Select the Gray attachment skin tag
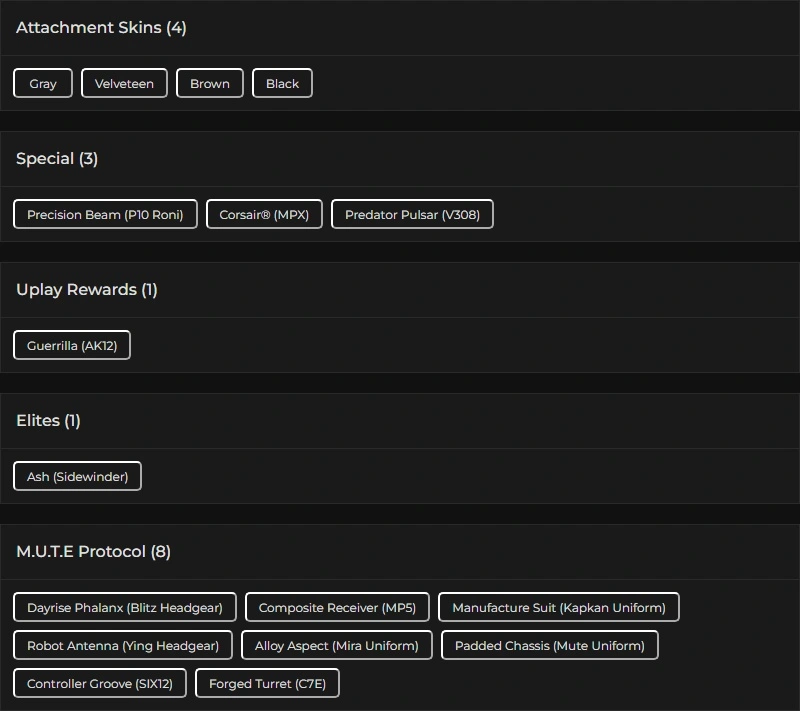 click(43, 83)
